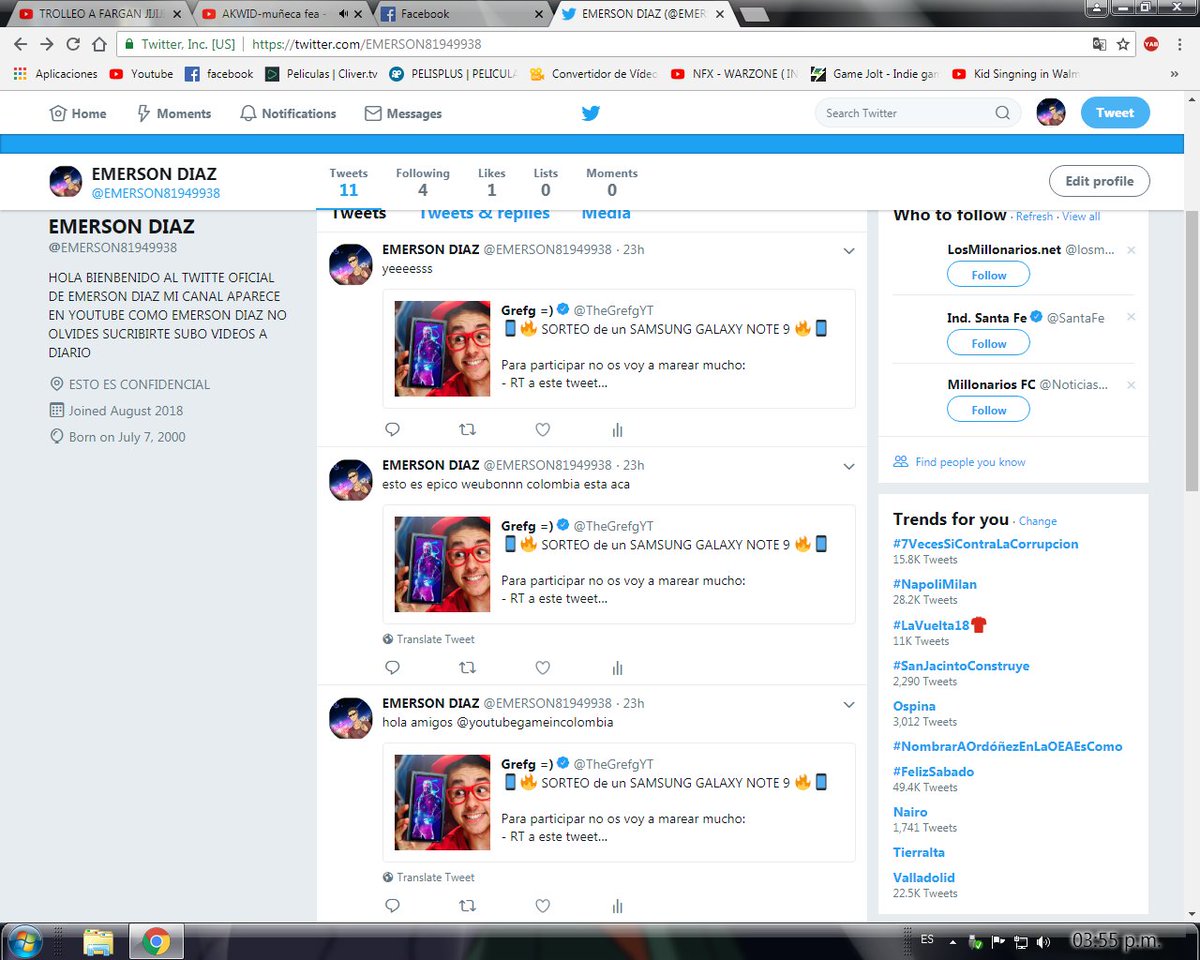The image size is (1200, 960).
Task: Click the blue Tweet button
Action: click(1115, 113)
